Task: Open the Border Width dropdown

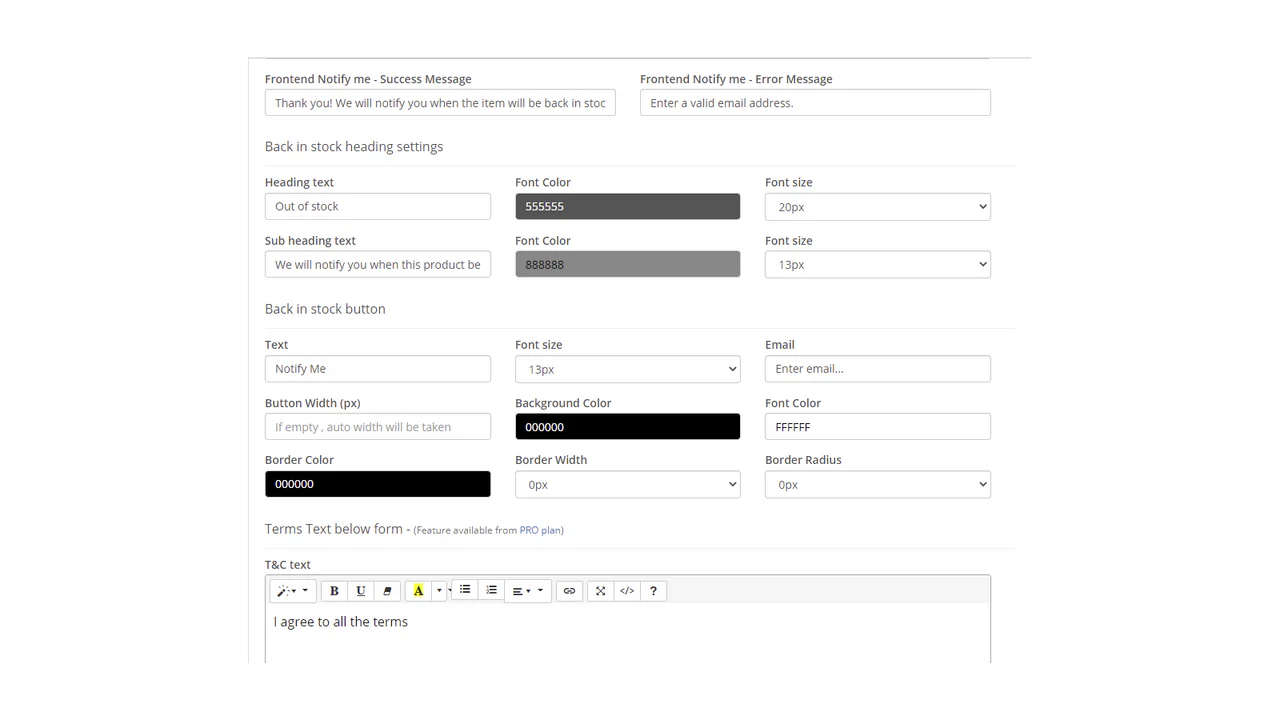Action: point(627,485)
